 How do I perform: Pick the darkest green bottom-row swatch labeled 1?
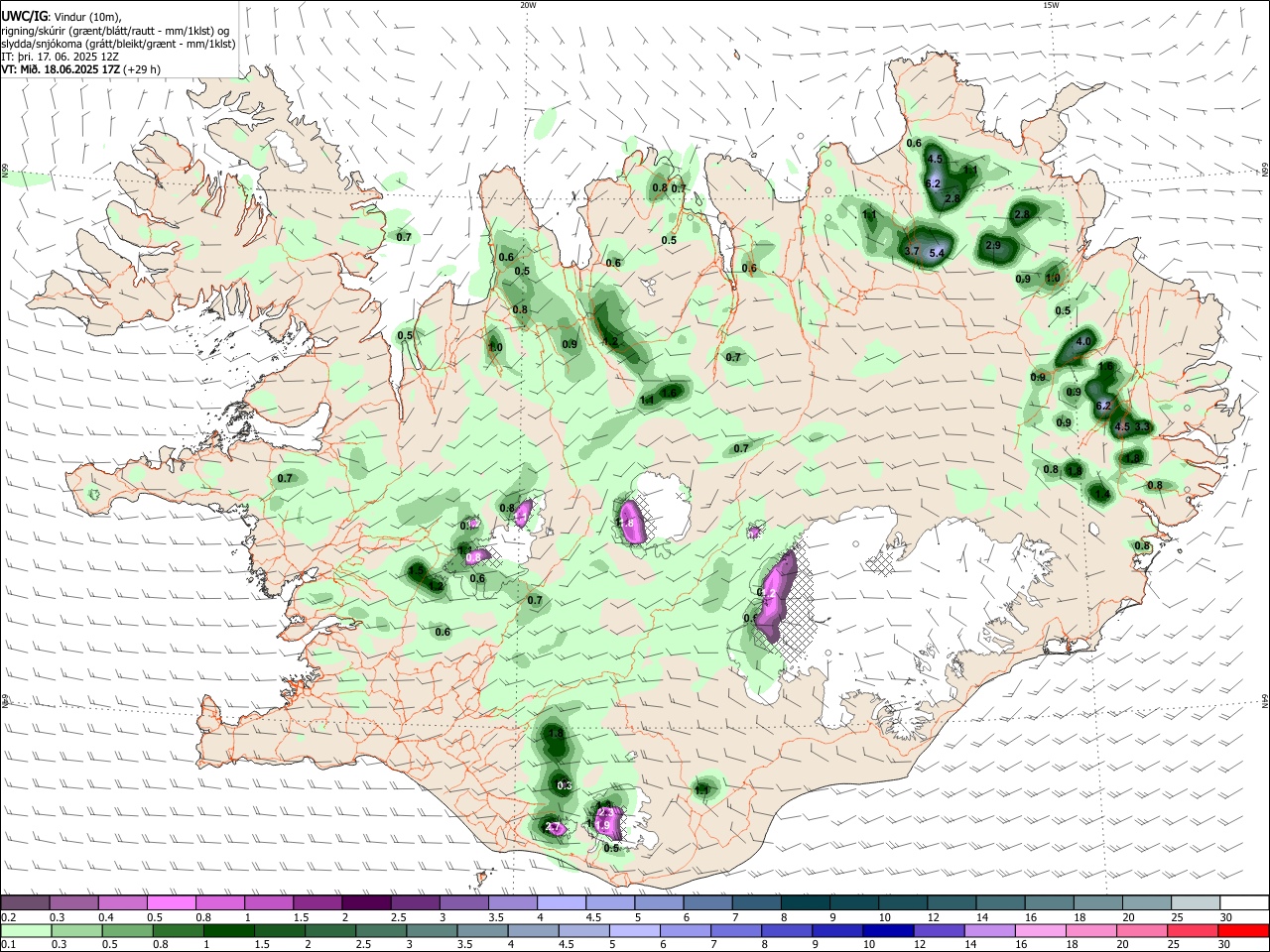[x=228, y=930]
